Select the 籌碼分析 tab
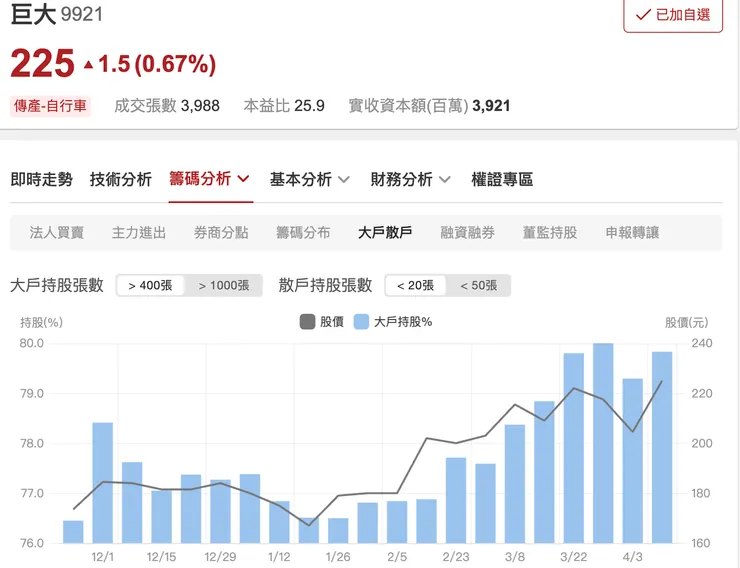This screenshot has width=740, height=568. click(200, 179)
